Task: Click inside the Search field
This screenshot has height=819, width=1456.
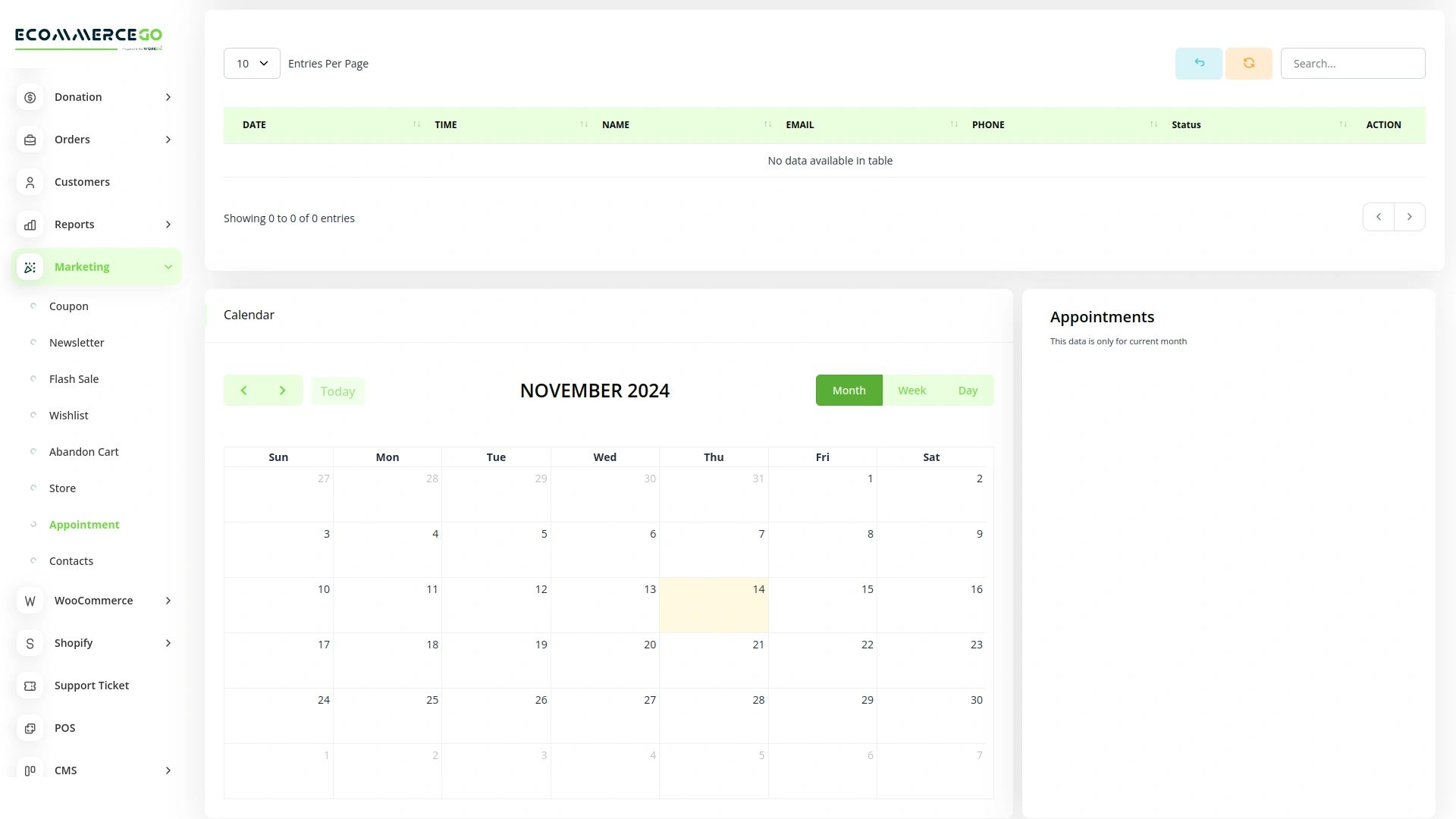Action: (1353, 63)
